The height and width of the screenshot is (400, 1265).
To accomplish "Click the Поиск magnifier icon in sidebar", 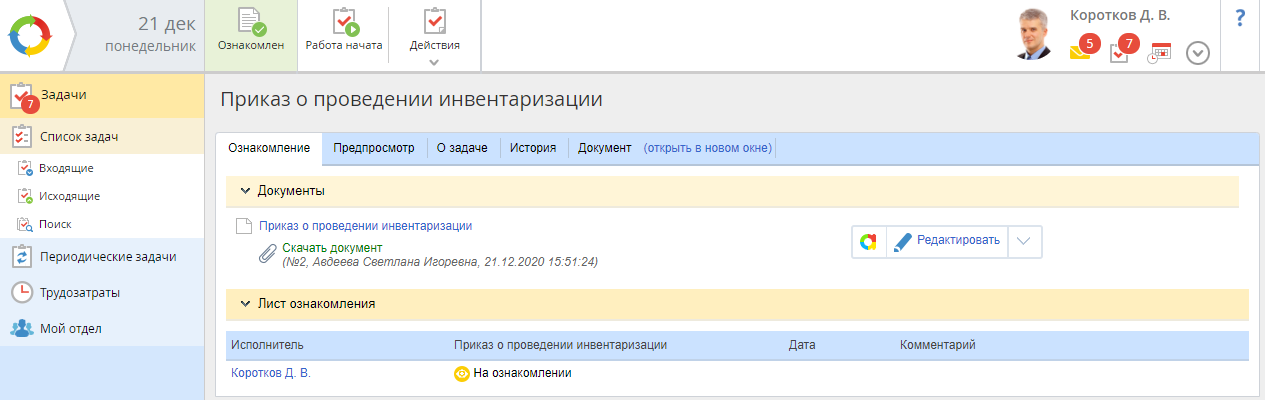I will click(26, 224).
